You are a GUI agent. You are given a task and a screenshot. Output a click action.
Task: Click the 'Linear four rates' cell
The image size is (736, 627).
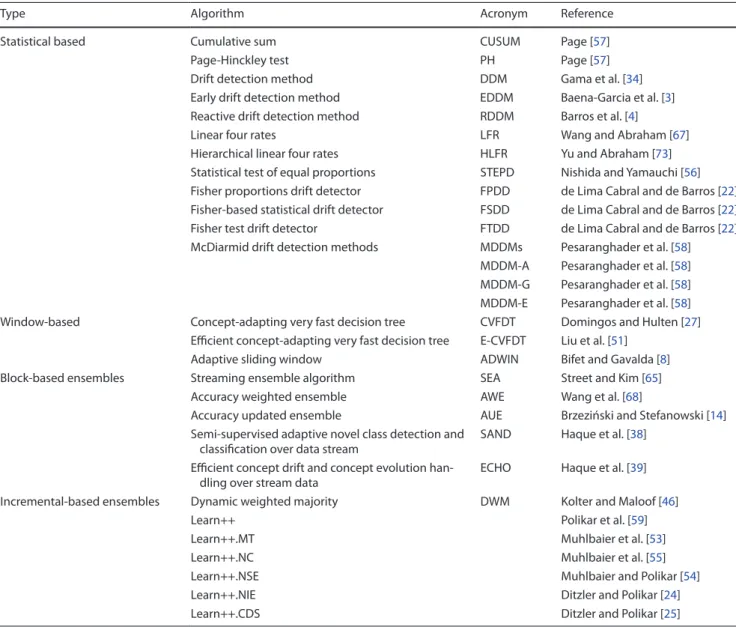(233, 135)
